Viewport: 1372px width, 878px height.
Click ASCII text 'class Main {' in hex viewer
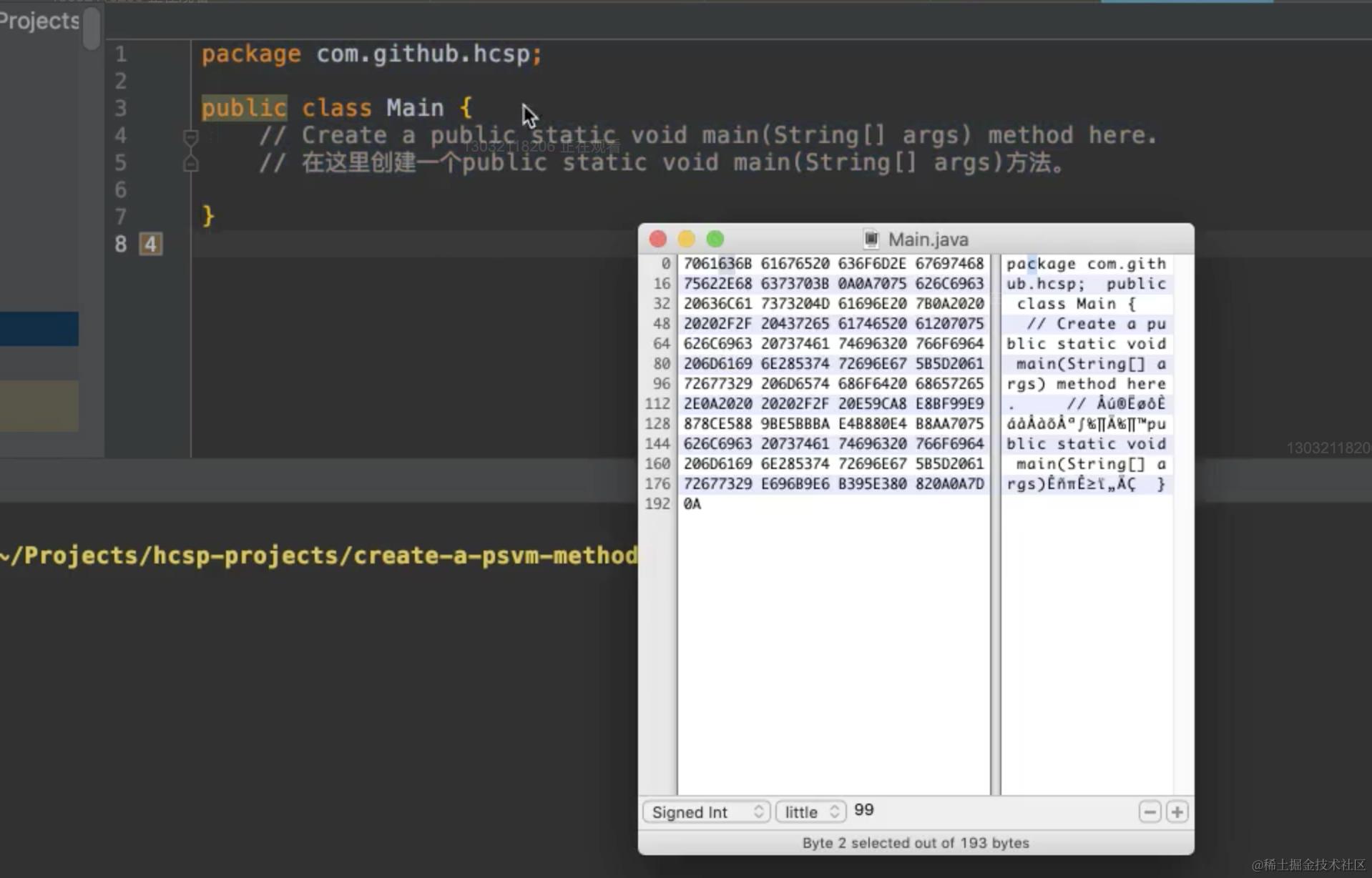point(1076,304)
